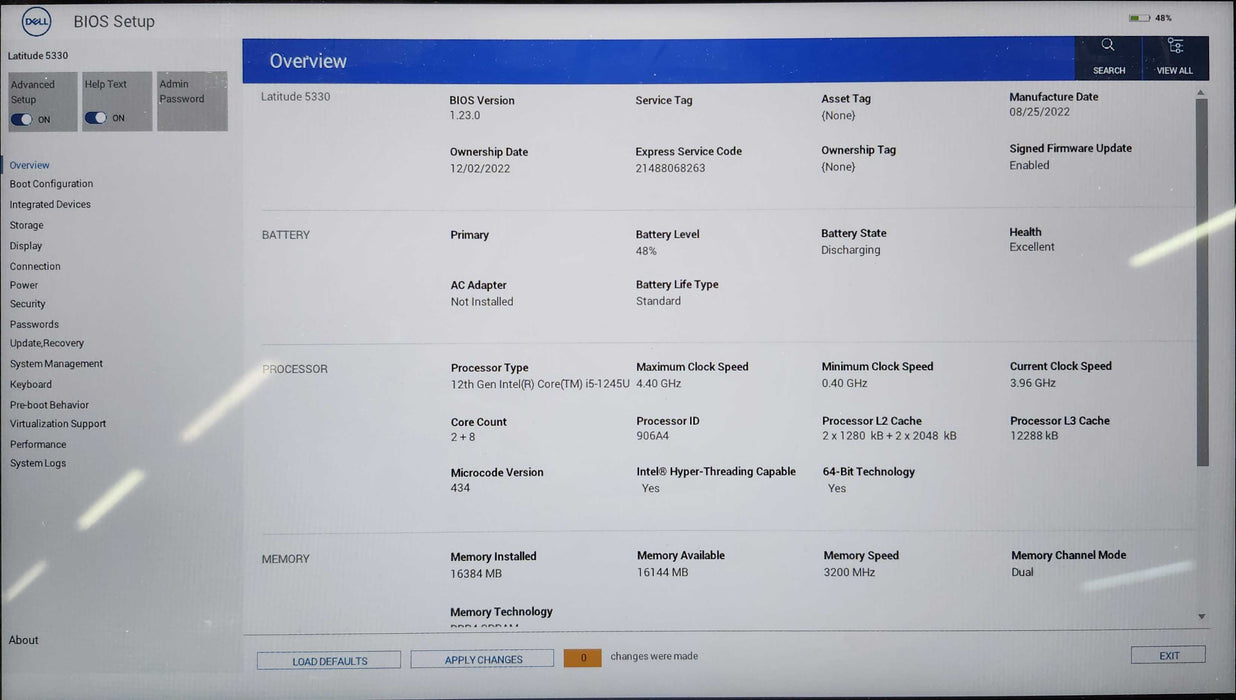Click the Dell logo icon

37,21
